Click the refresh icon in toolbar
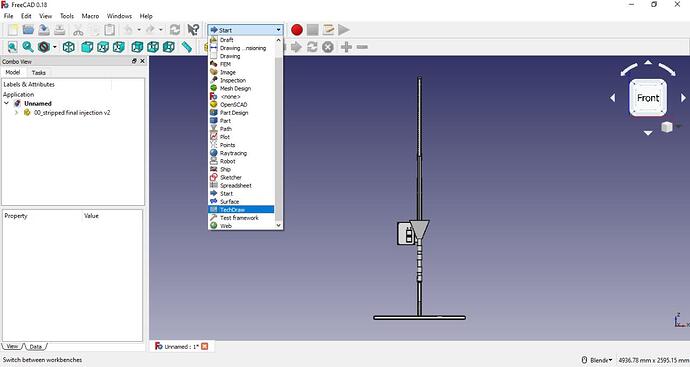The width and height of the screenshot is (690, 367). pos(175,30)
